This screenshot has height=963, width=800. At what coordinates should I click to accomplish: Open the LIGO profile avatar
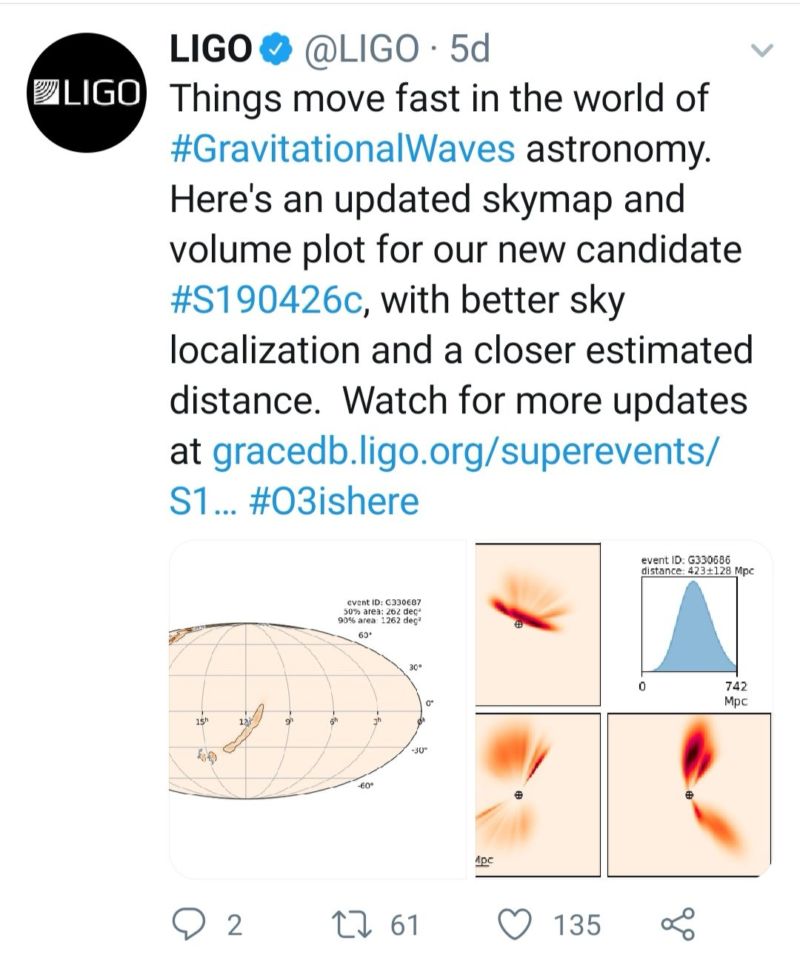click(87, 92)
